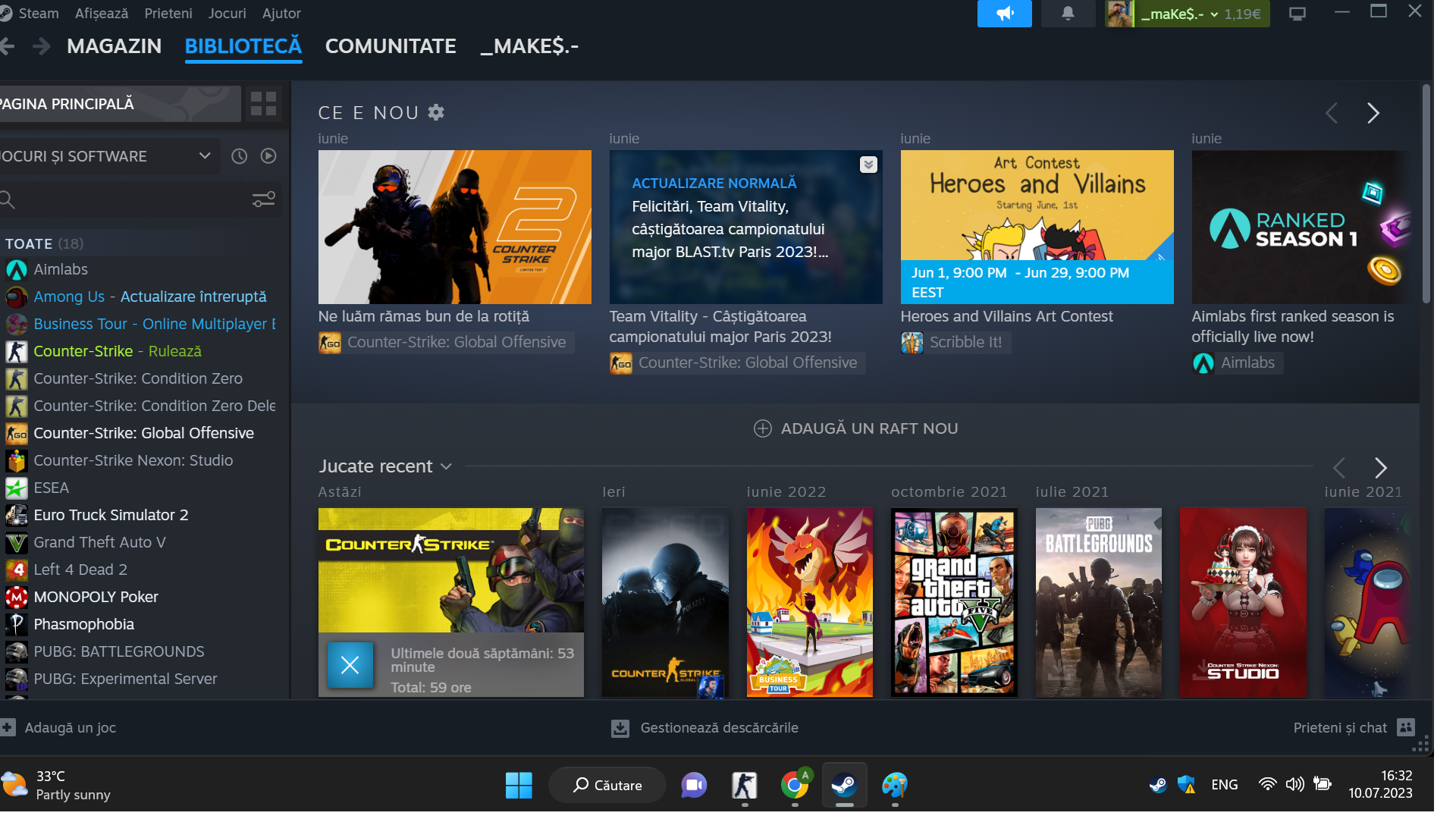Open Ce e nou settings gear

(x=436, y=113)
